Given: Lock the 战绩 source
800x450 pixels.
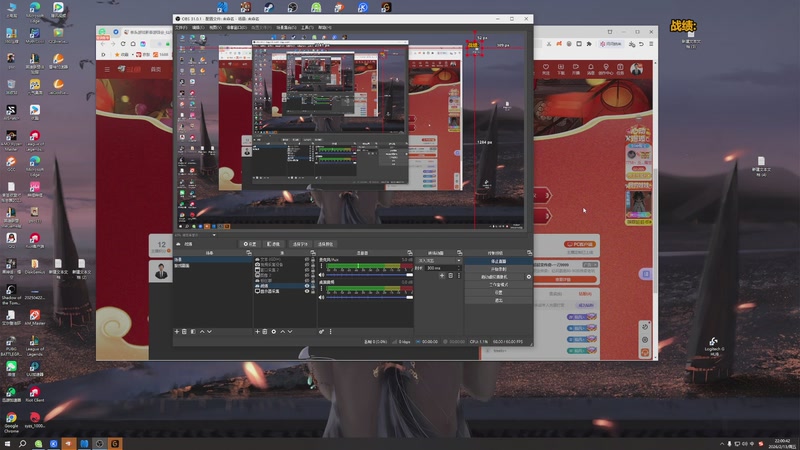Looking at the screenshot, I should [x=313, y=286].
